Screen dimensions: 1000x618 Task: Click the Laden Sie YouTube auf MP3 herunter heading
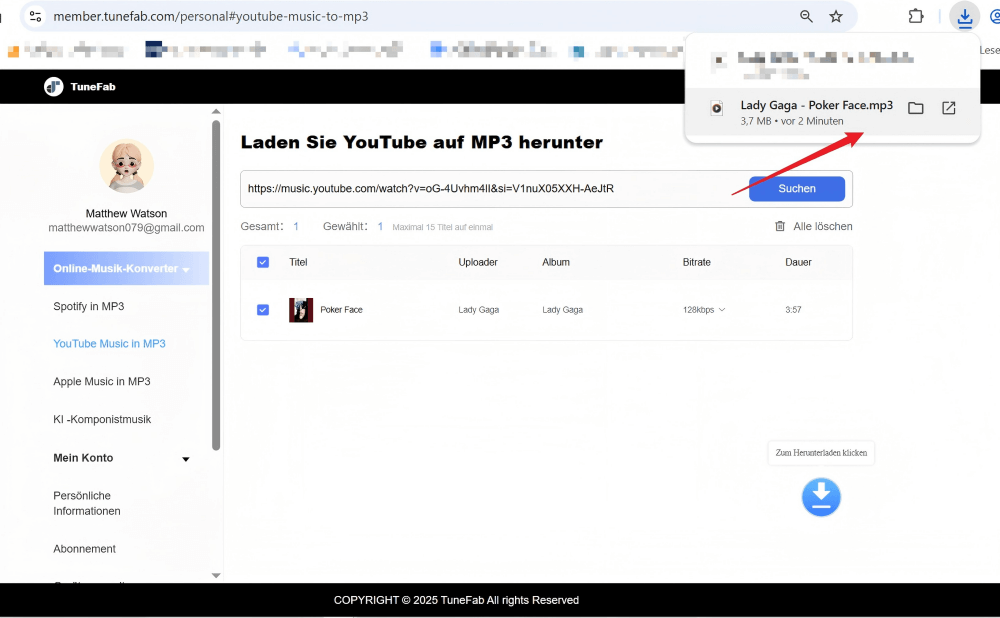(x=422, y=142)
